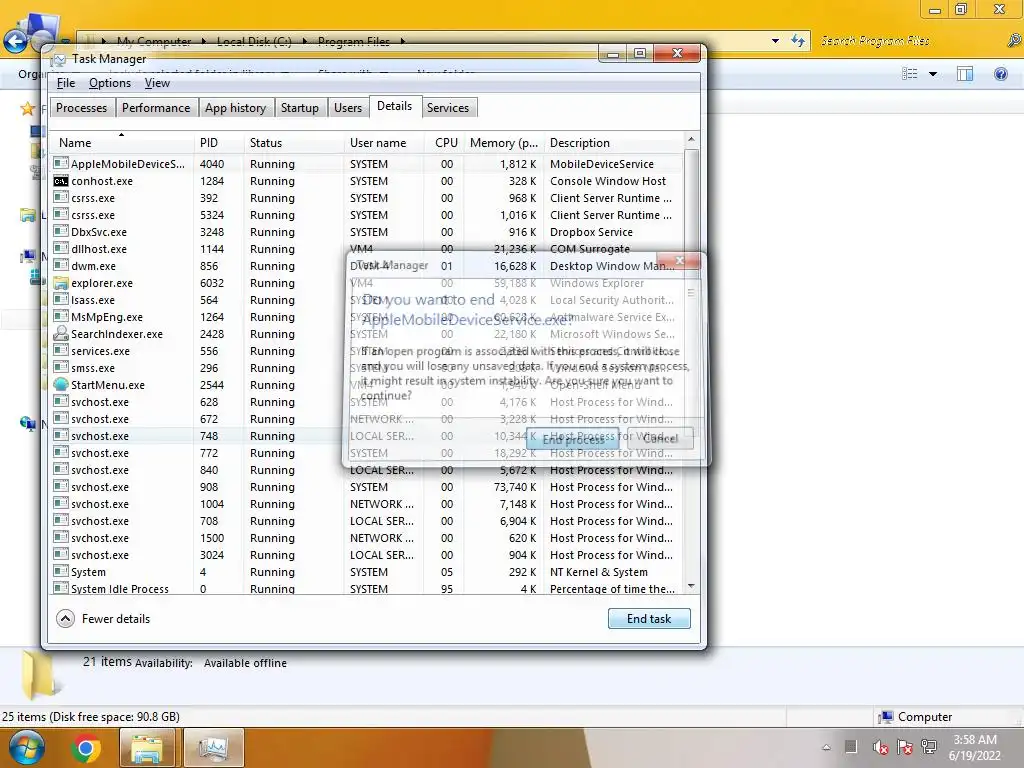Click the Explorer help question icon
The height and width of the screenshot is (768, 1024).
point(1000,74)
